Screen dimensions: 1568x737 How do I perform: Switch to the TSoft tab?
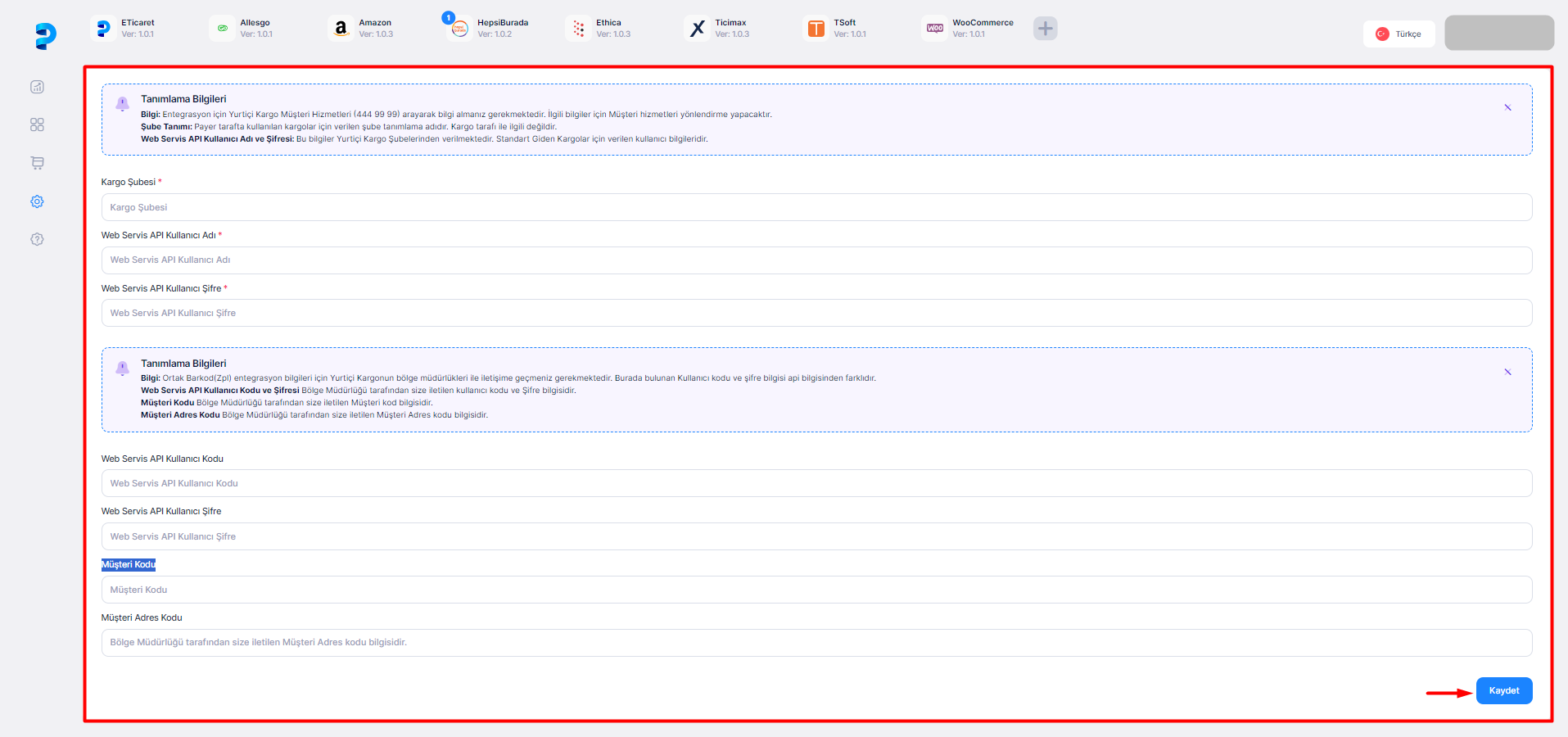click(x=835, y=29)
